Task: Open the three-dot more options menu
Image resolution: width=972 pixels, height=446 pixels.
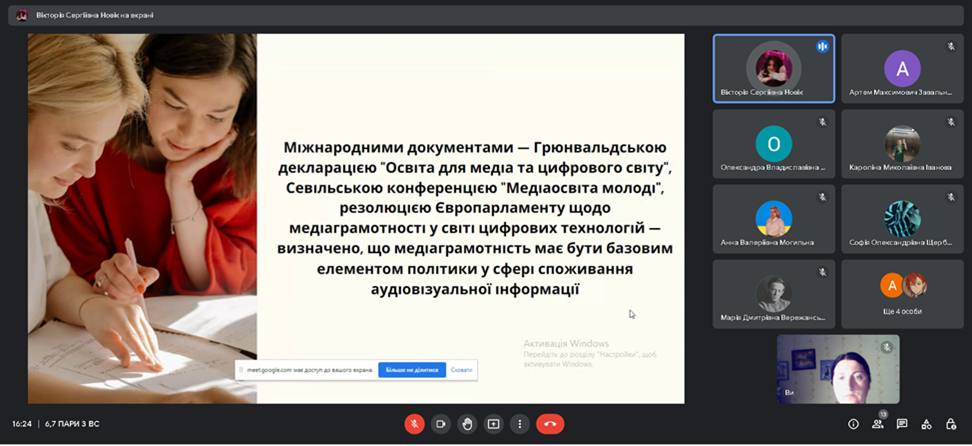Action: click(x=519, y=424)
